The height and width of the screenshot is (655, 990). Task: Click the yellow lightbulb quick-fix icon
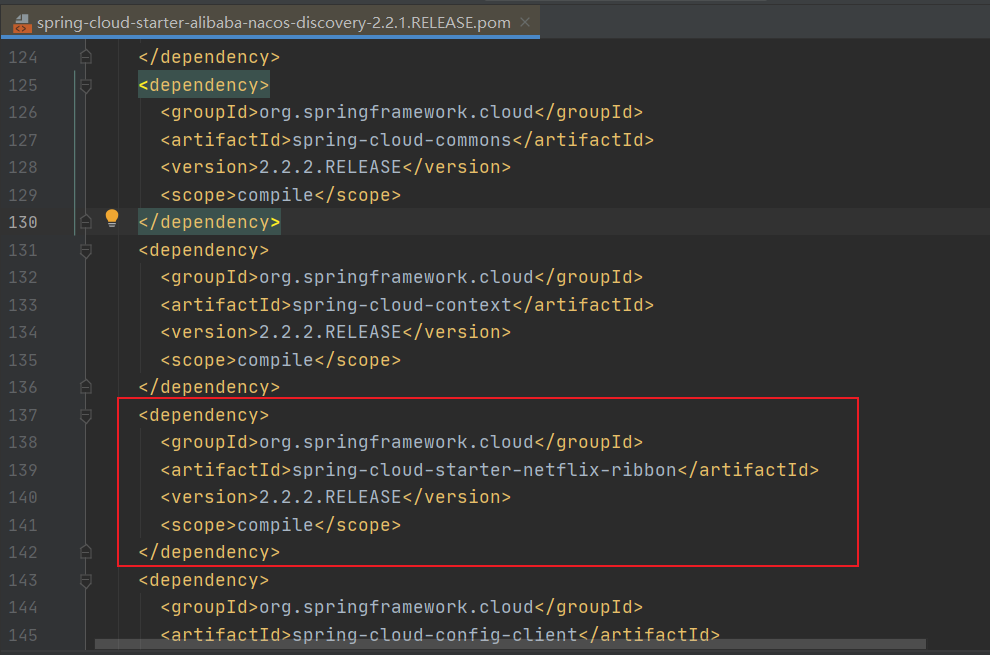[112, 219]
